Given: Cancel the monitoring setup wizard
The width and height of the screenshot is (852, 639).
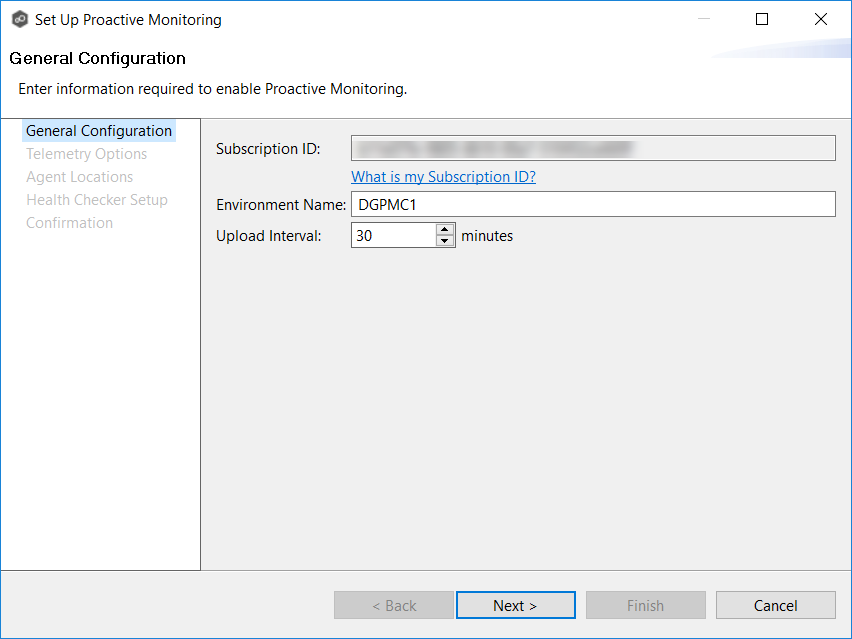Looking at the screenshot, I should click(x=775, y=605).
